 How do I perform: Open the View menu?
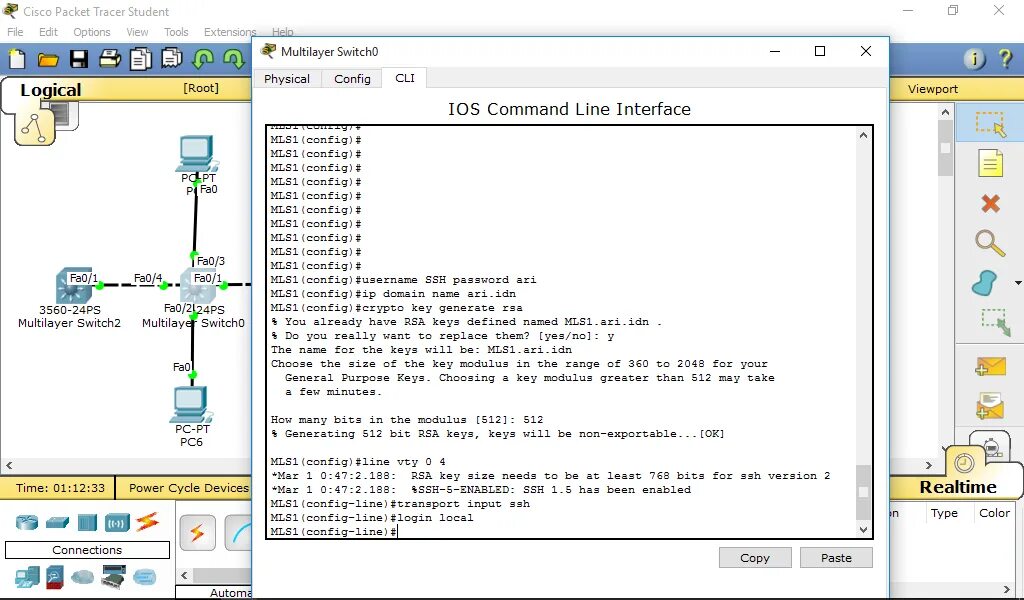(137, 32)
